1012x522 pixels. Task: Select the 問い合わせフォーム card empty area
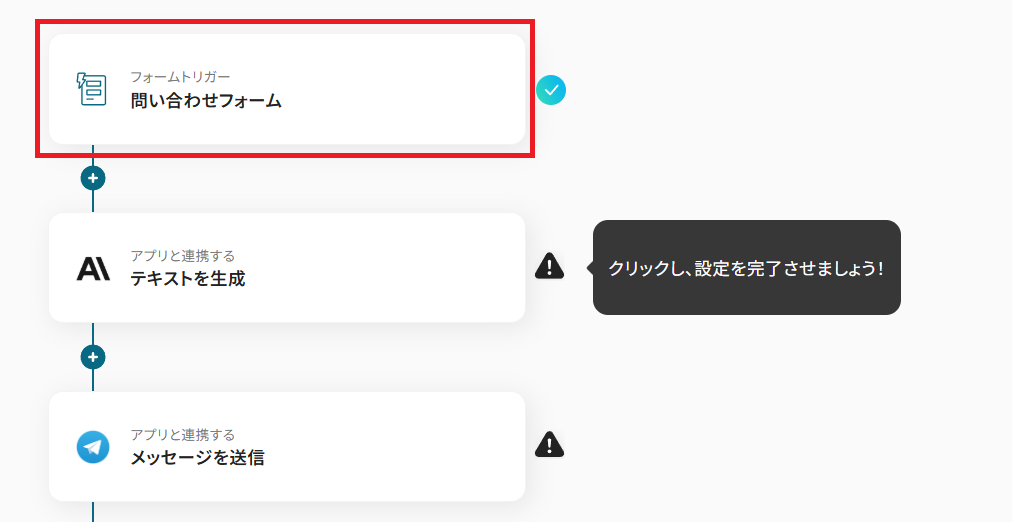[400, 90]
